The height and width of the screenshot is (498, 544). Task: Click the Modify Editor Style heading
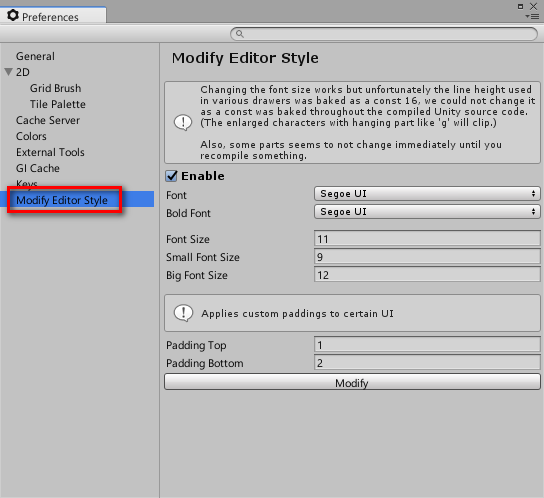(x=245, y=58)
